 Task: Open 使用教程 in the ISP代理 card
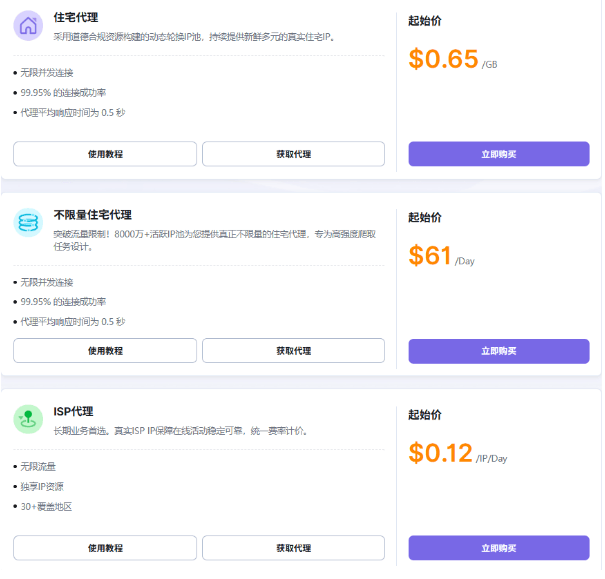click(x=105, y=548)
